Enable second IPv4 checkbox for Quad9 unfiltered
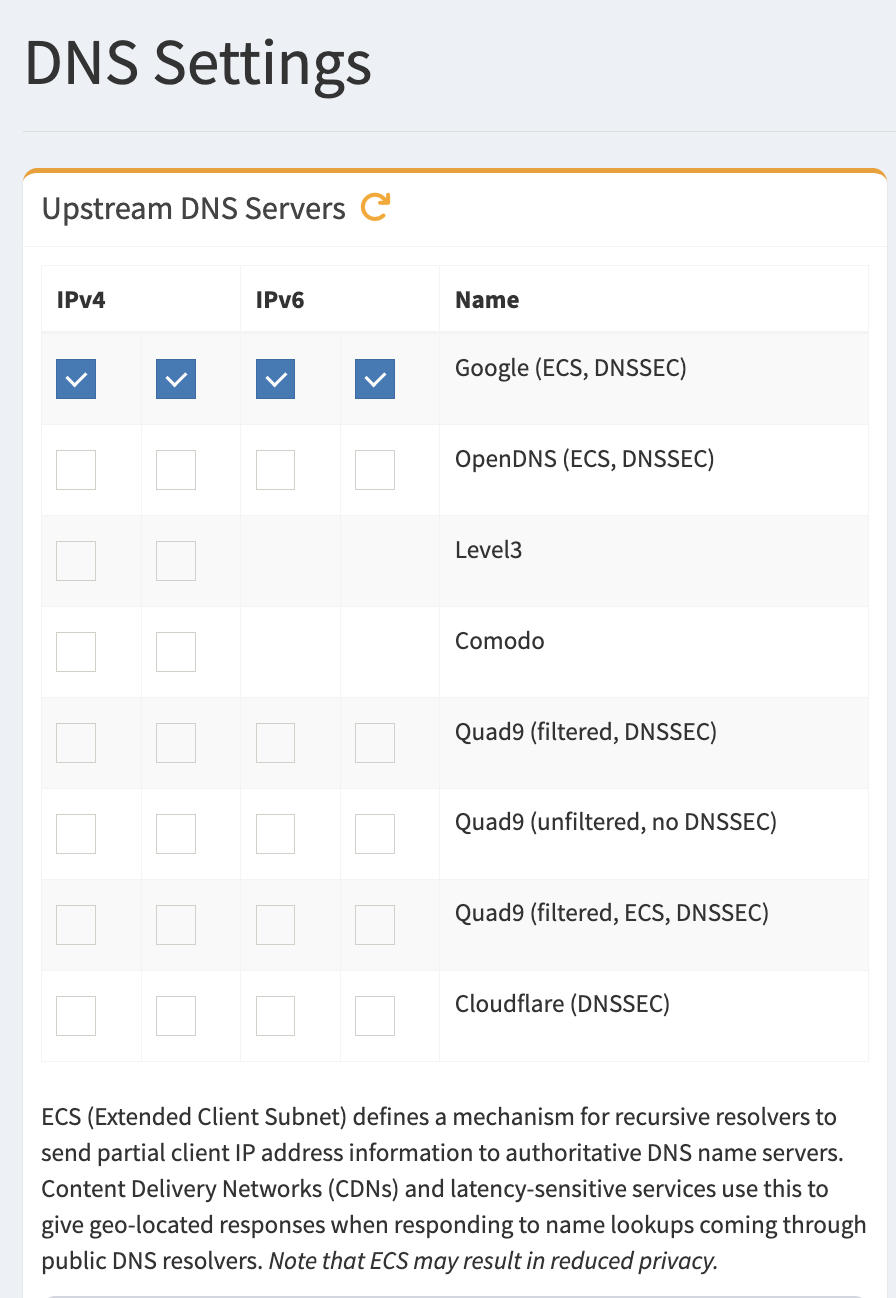896x1298 pixels. tap(176, 834)
